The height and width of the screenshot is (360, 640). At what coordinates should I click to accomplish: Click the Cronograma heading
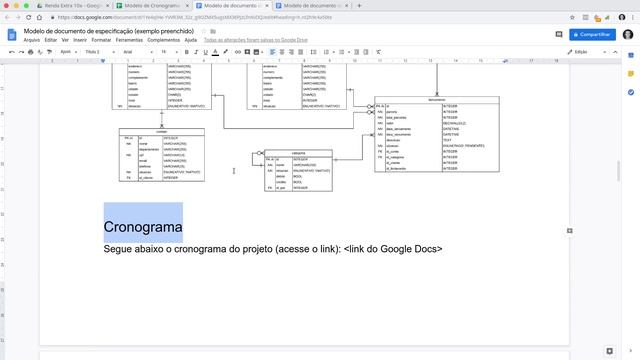click(x=143, y=227)
